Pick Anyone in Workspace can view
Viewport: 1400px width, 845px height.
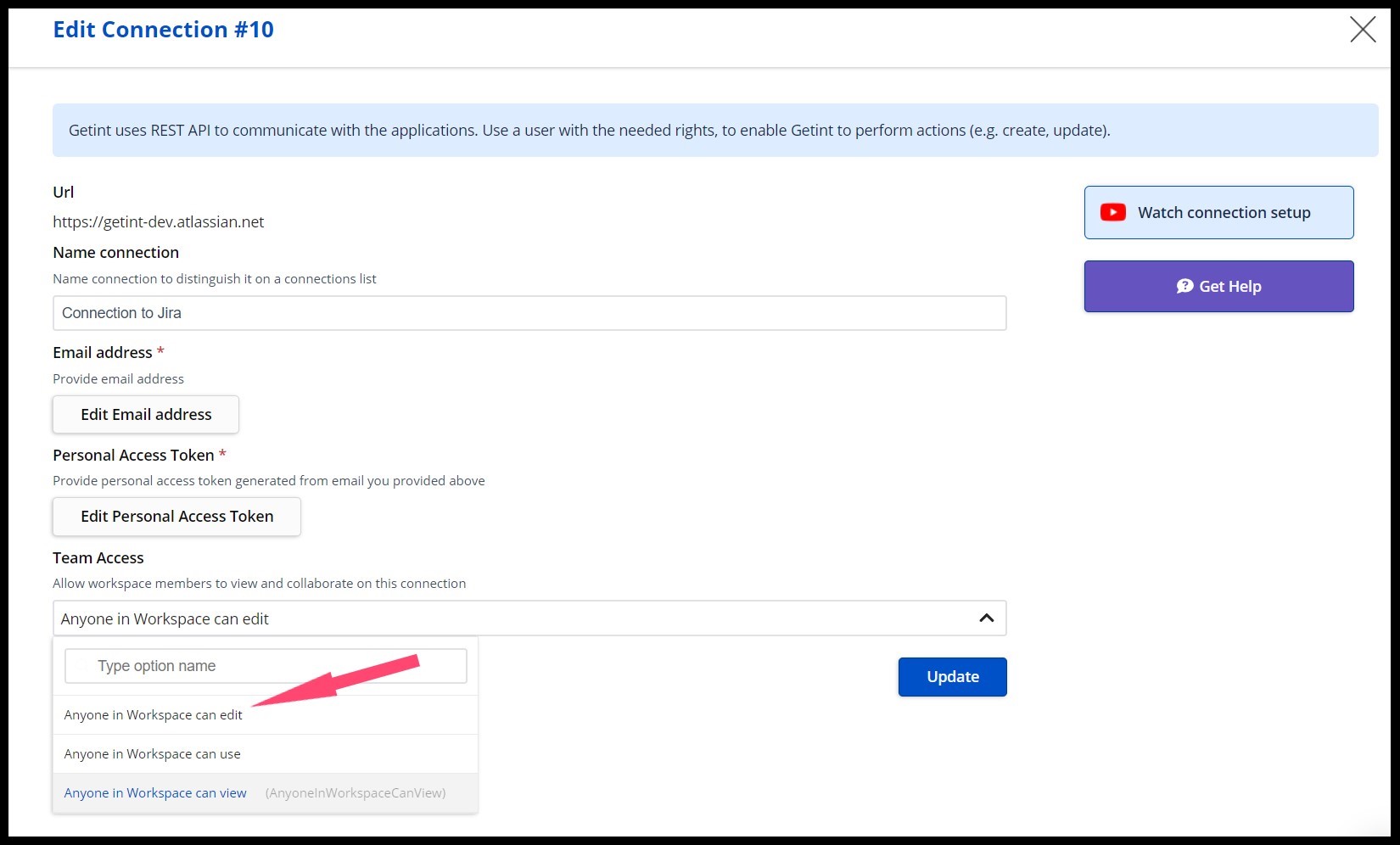(155, 793)
